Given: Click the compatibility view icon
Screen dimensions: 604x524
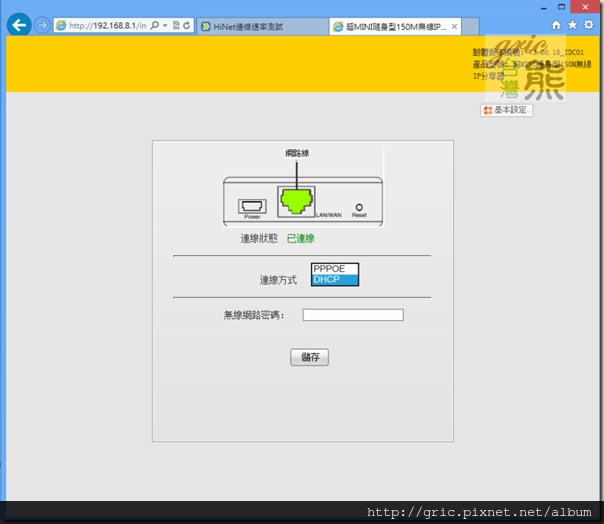Looking at the screenshot, I should (x=176, y=25).
